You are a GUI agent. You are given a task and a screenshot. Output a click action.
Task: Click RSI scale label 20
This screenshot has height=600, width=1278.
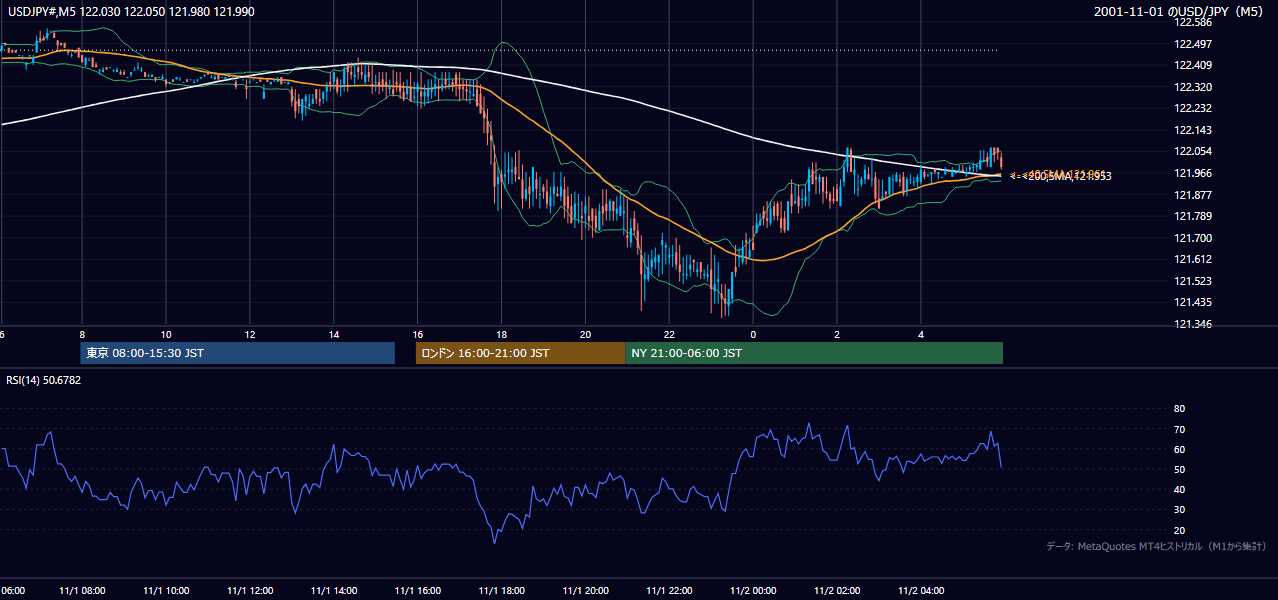point(1179,530)
